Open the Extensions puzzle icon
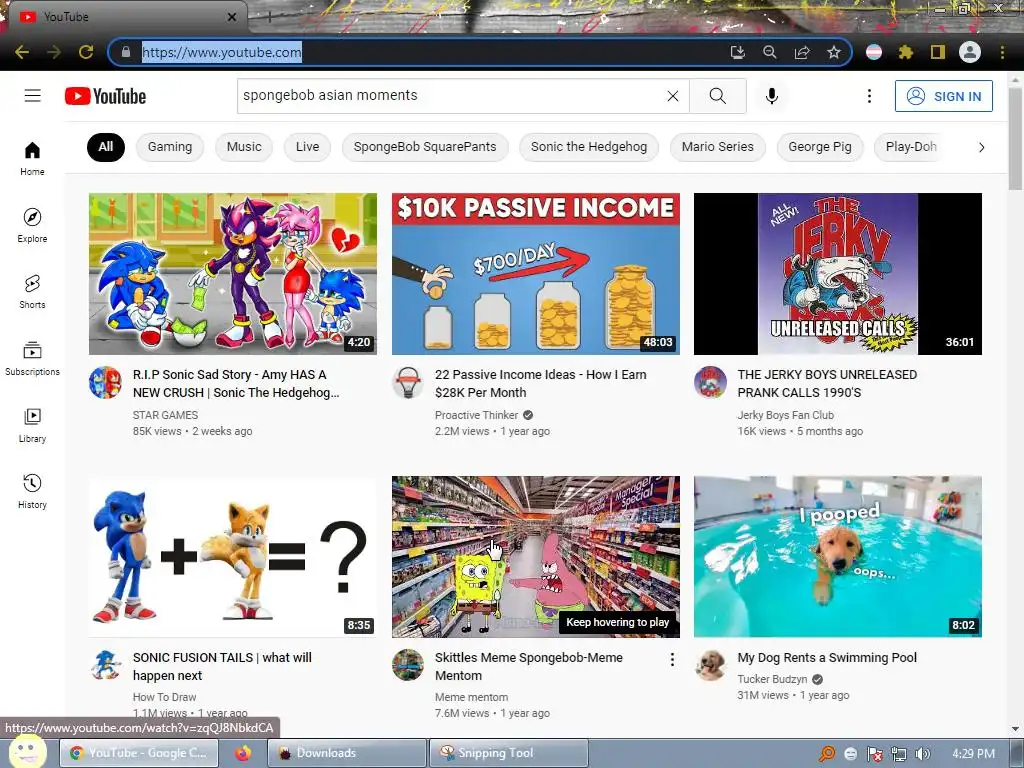Image resolution: width=1024 pixels, height=768 pixels. click(905, 52)
